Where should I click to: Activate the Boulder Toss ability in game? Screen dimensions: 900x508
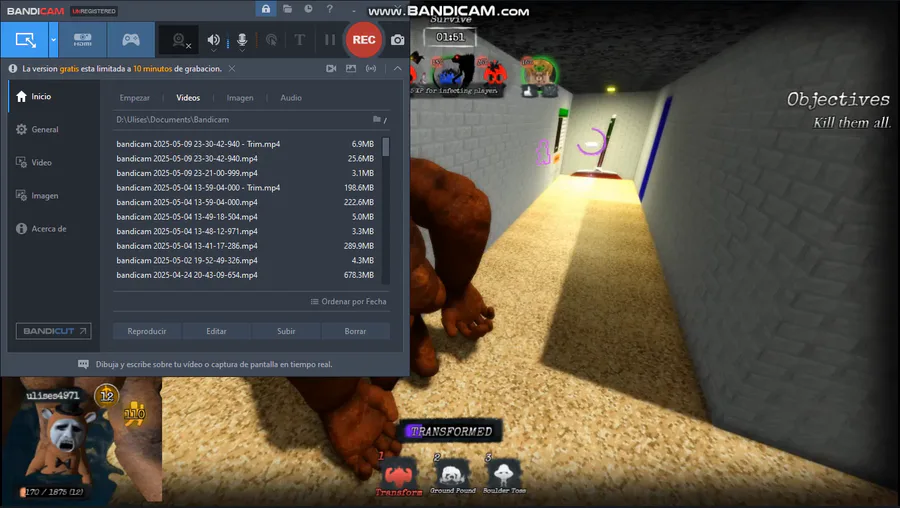point(504,475)
